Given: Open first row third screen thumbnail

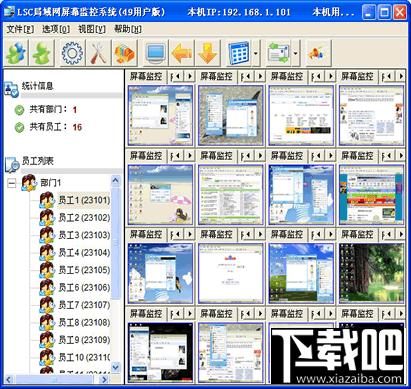Looking at the screenshot, I should (301, 115).
